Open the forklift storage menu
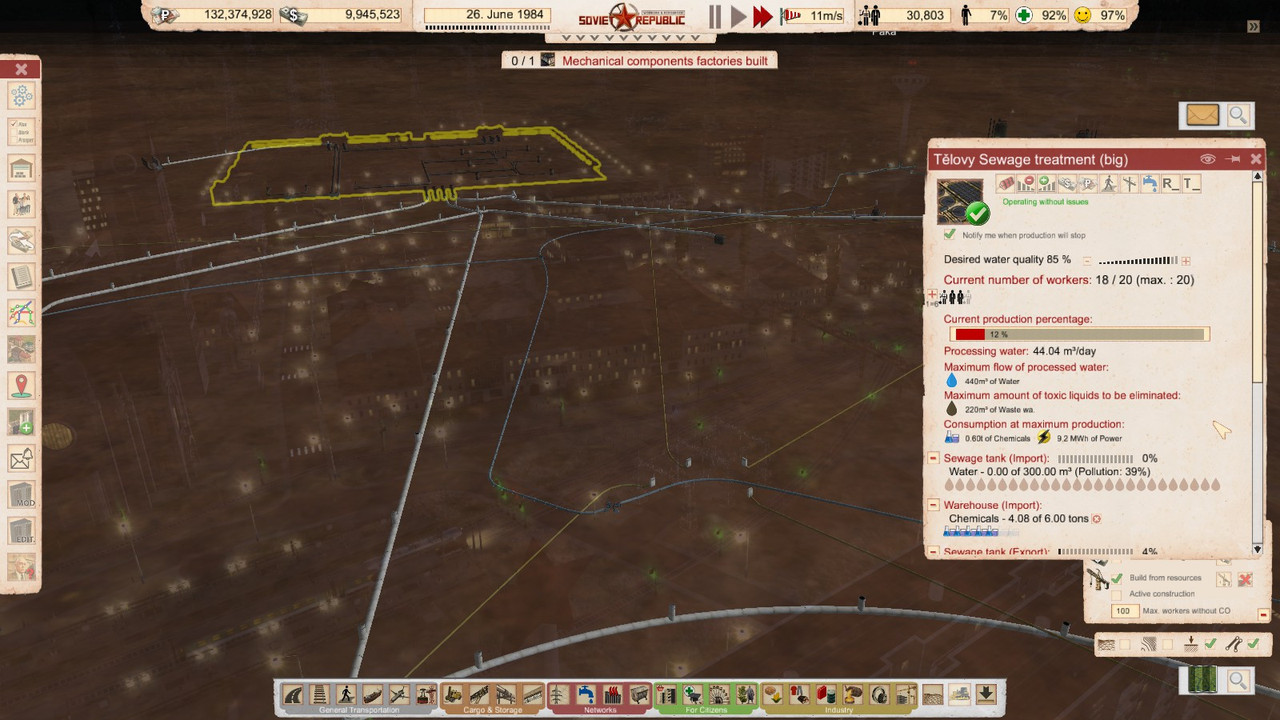This screenshot has width=1280, height=720. (453, 694)
